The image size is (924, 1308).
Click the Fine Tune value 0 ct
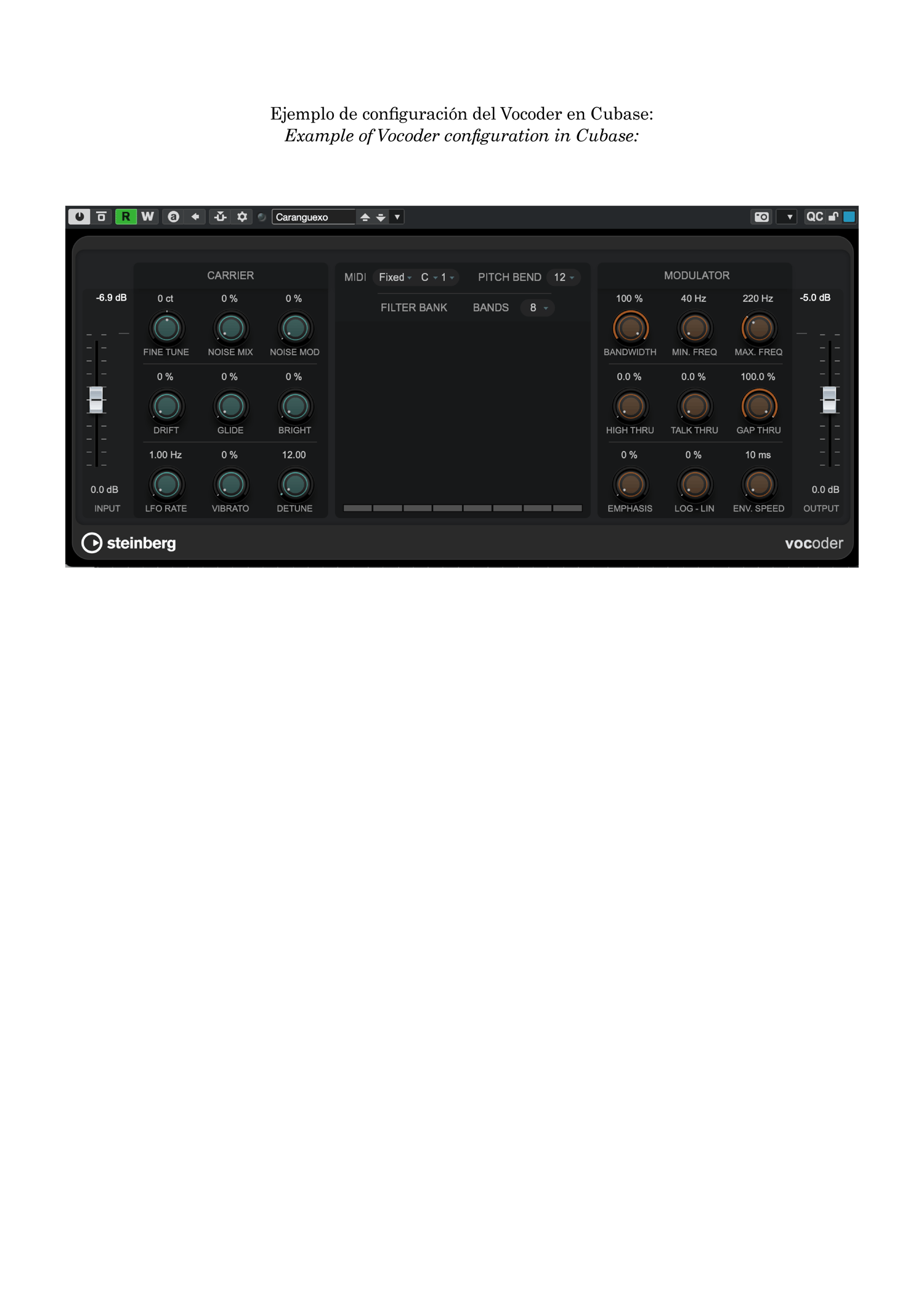tap(165, 298)
